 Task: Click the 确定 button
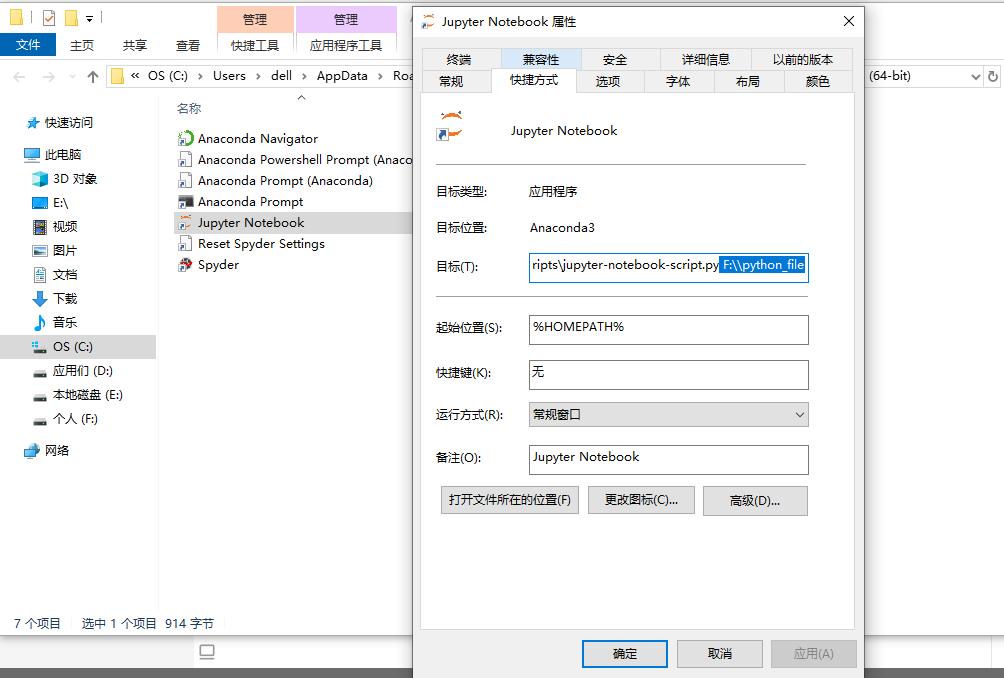pyautogui.click(x=624, y=653)
